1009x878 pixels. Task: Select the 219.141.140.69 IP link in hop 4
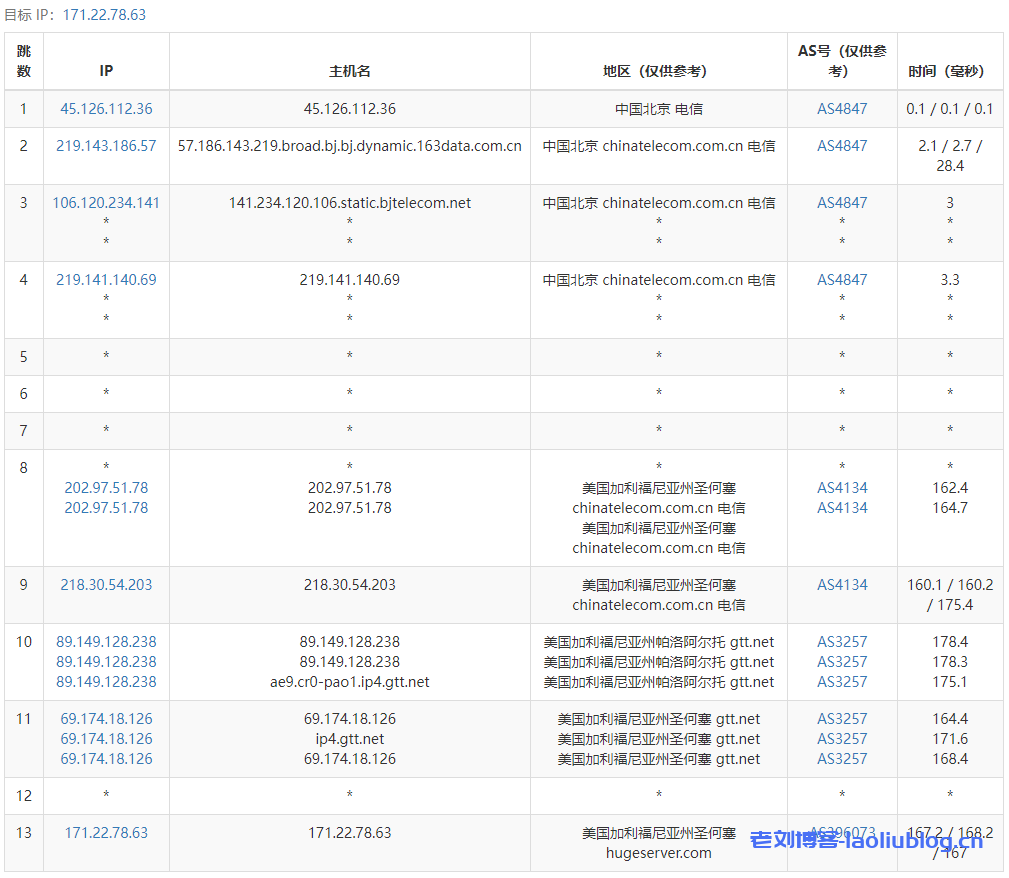click(x=106, y=280)
